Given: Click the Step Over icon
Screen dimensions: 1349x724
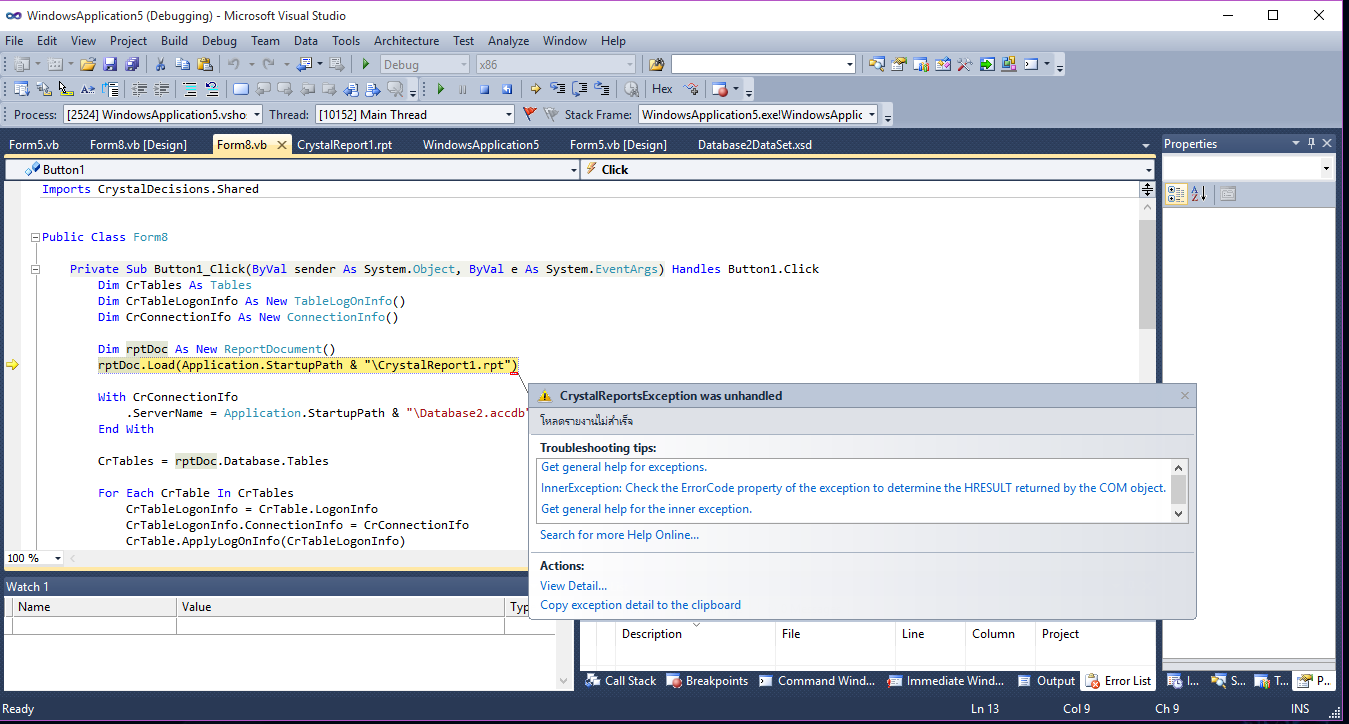Looking at the screenshot, I should pyautogui.click(x=579, y=89).
